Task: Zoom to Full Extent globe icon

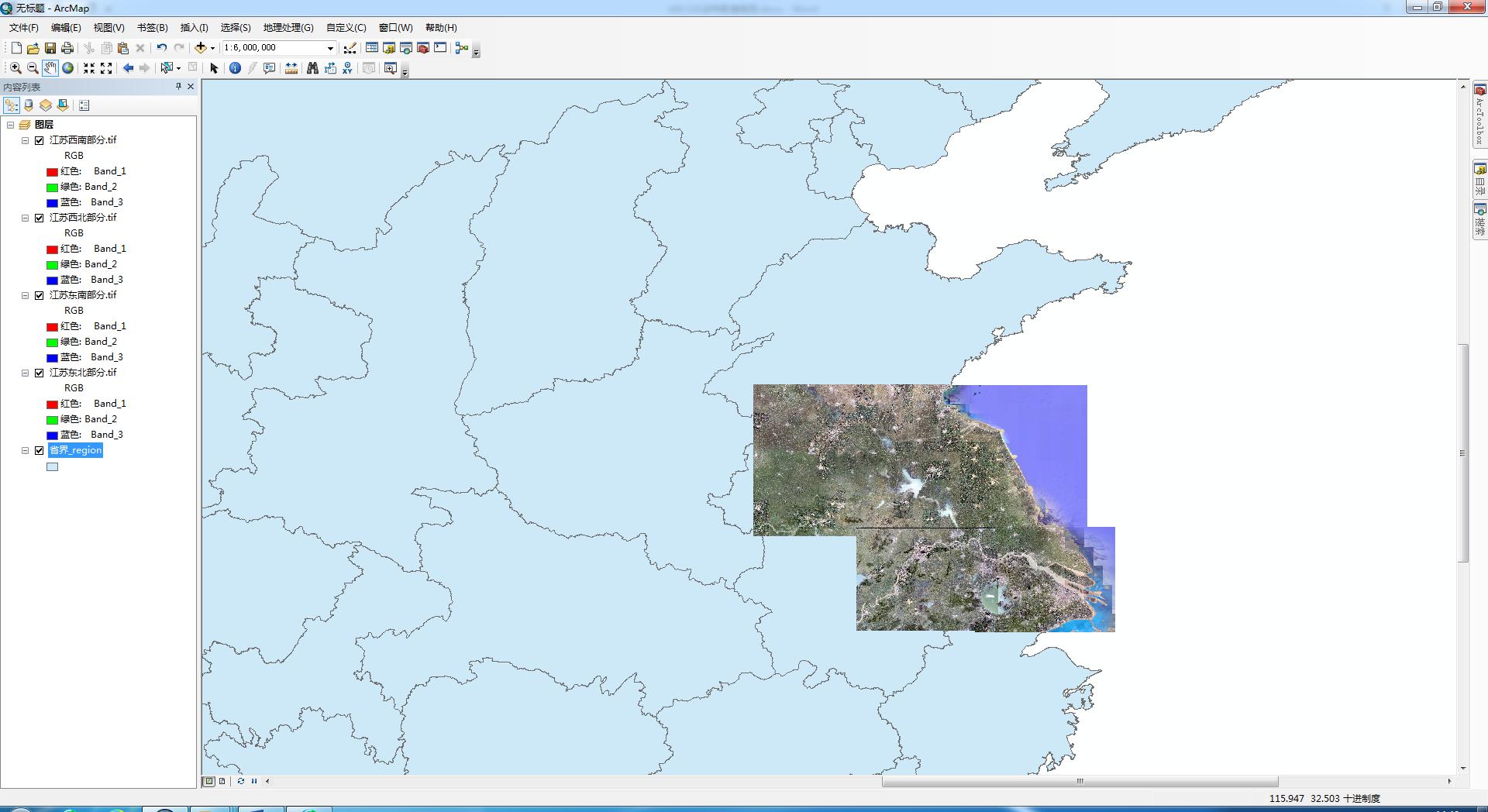Action: tap(68, 68)
